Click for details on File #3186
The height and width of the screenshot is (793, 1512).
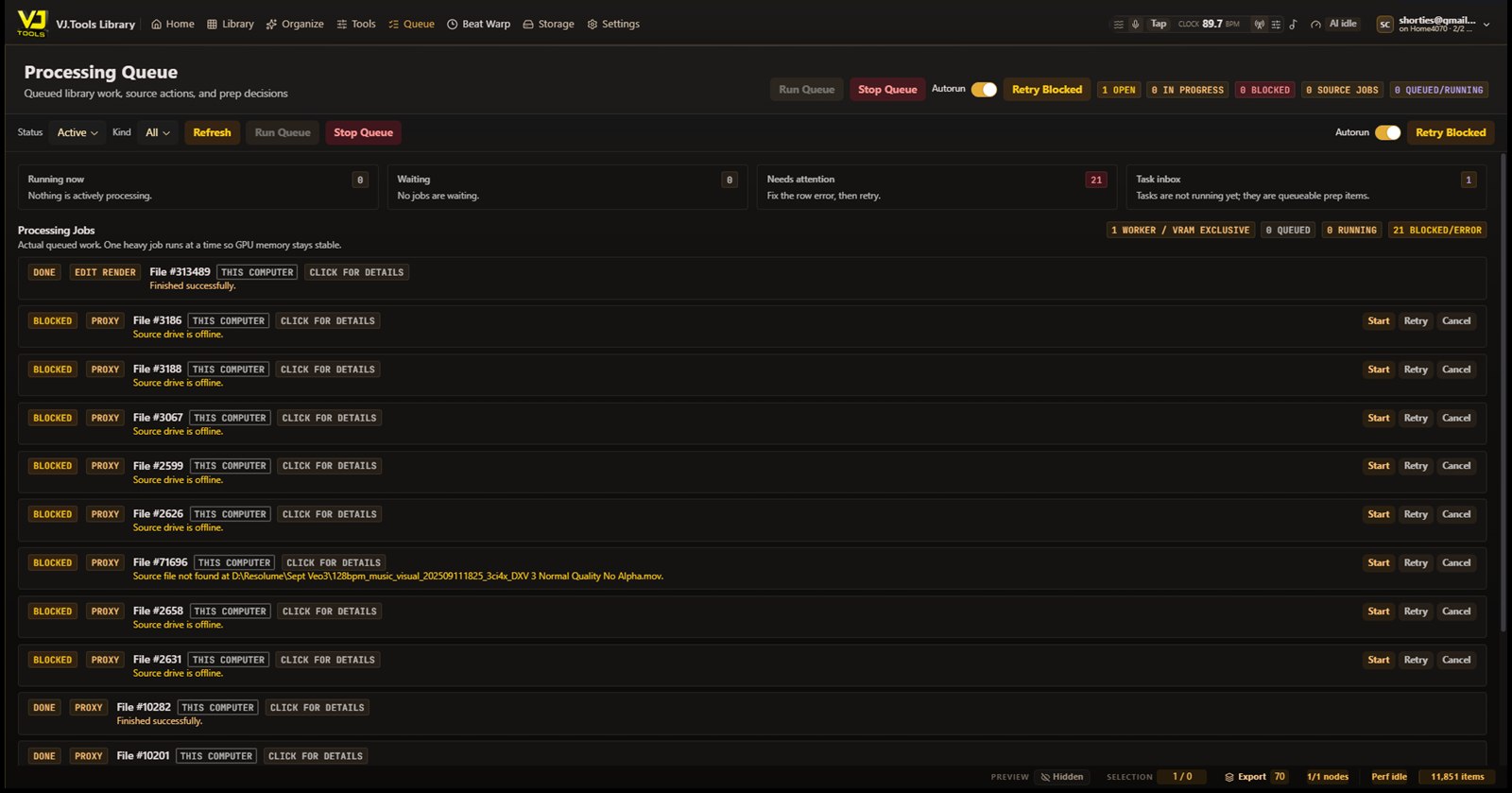[328, 321]
